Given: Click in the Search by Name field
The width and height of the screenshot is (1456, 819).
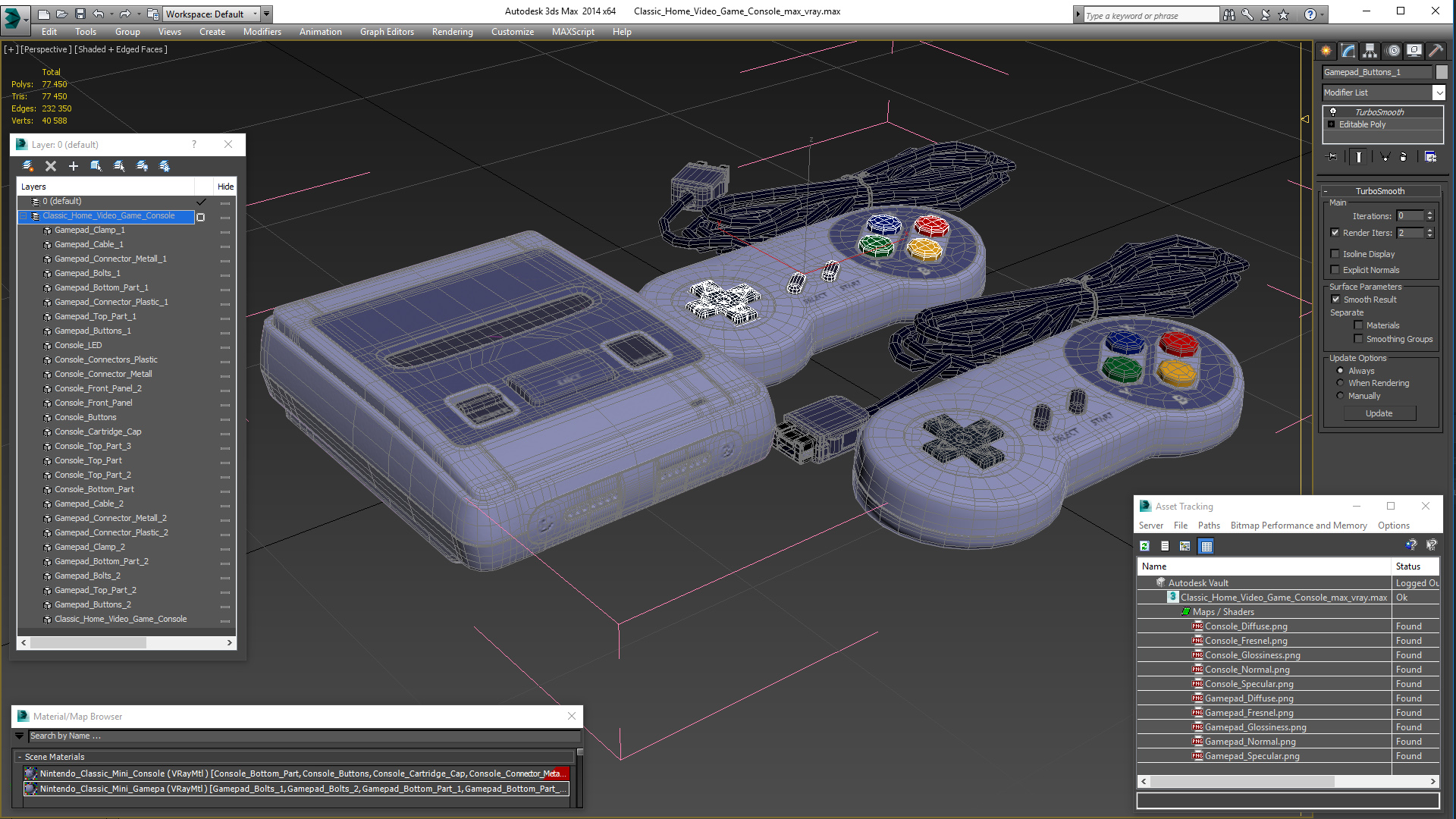Looking at the screenshot, I should [304, 736].
